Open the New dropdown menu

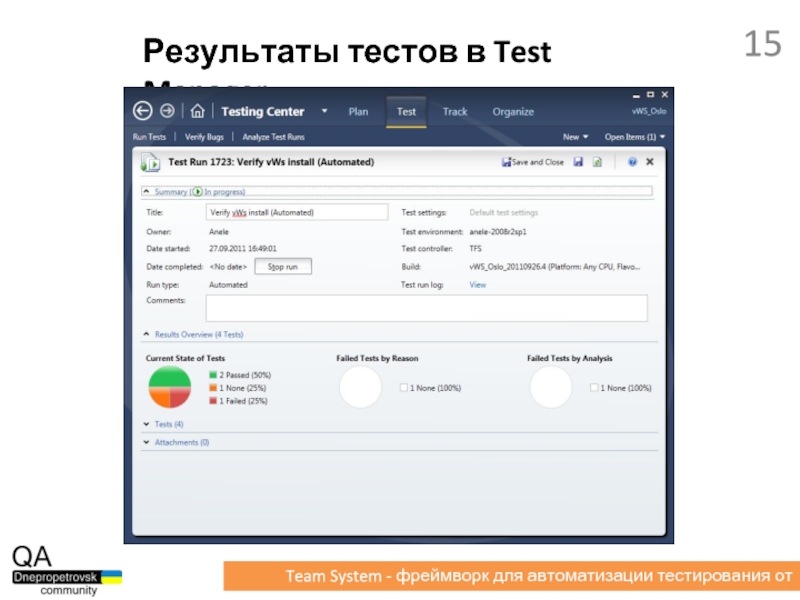(576, 137)
